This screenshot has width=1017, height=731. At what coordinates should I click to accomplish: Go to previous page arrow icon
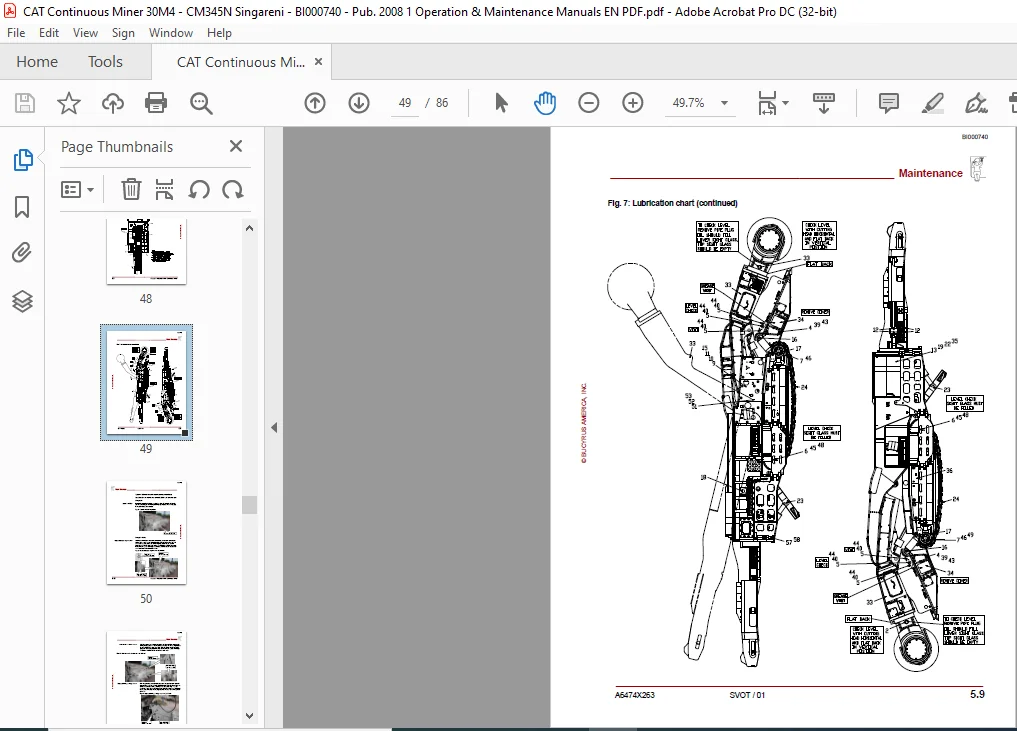[315, 103]
